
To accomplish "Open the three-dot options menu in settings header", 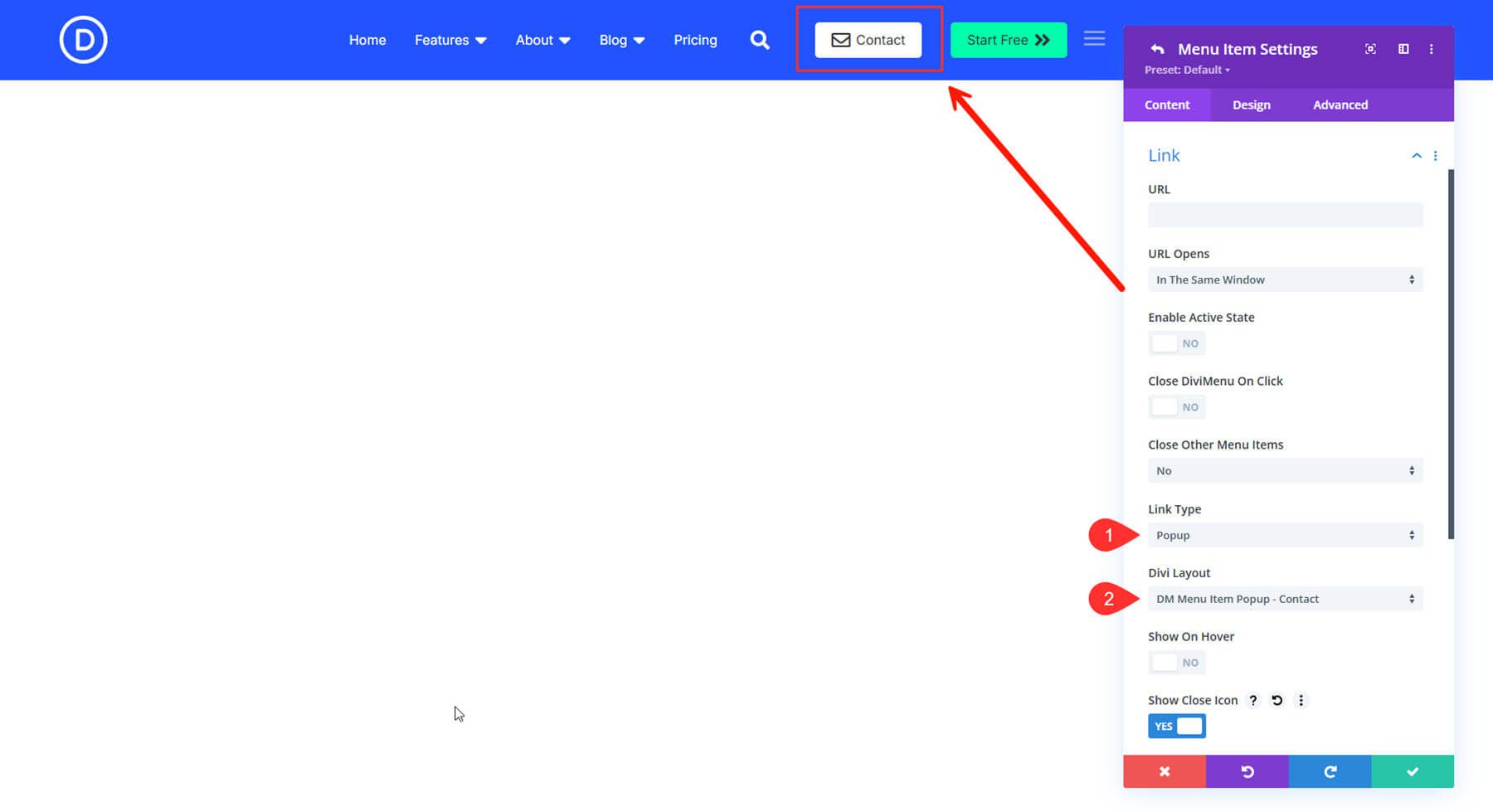I will [x=1431, y=49].
